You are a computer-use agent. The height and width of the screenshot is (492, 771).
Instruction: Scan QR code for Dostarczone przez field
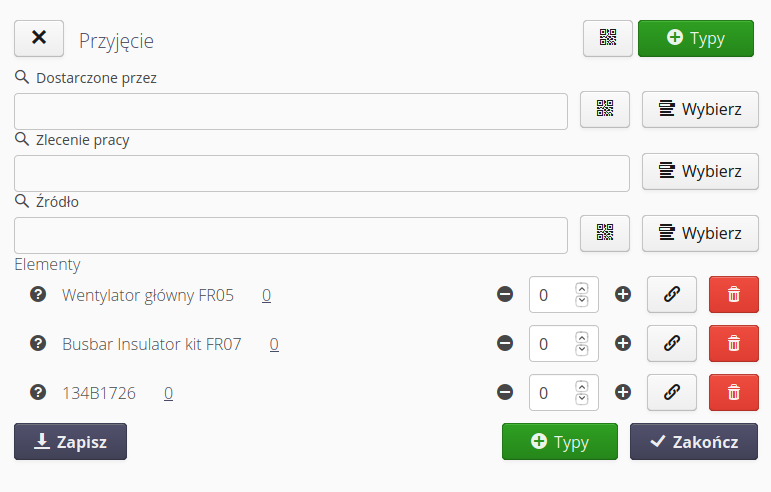pyautogui.click(x=605, y=110)
